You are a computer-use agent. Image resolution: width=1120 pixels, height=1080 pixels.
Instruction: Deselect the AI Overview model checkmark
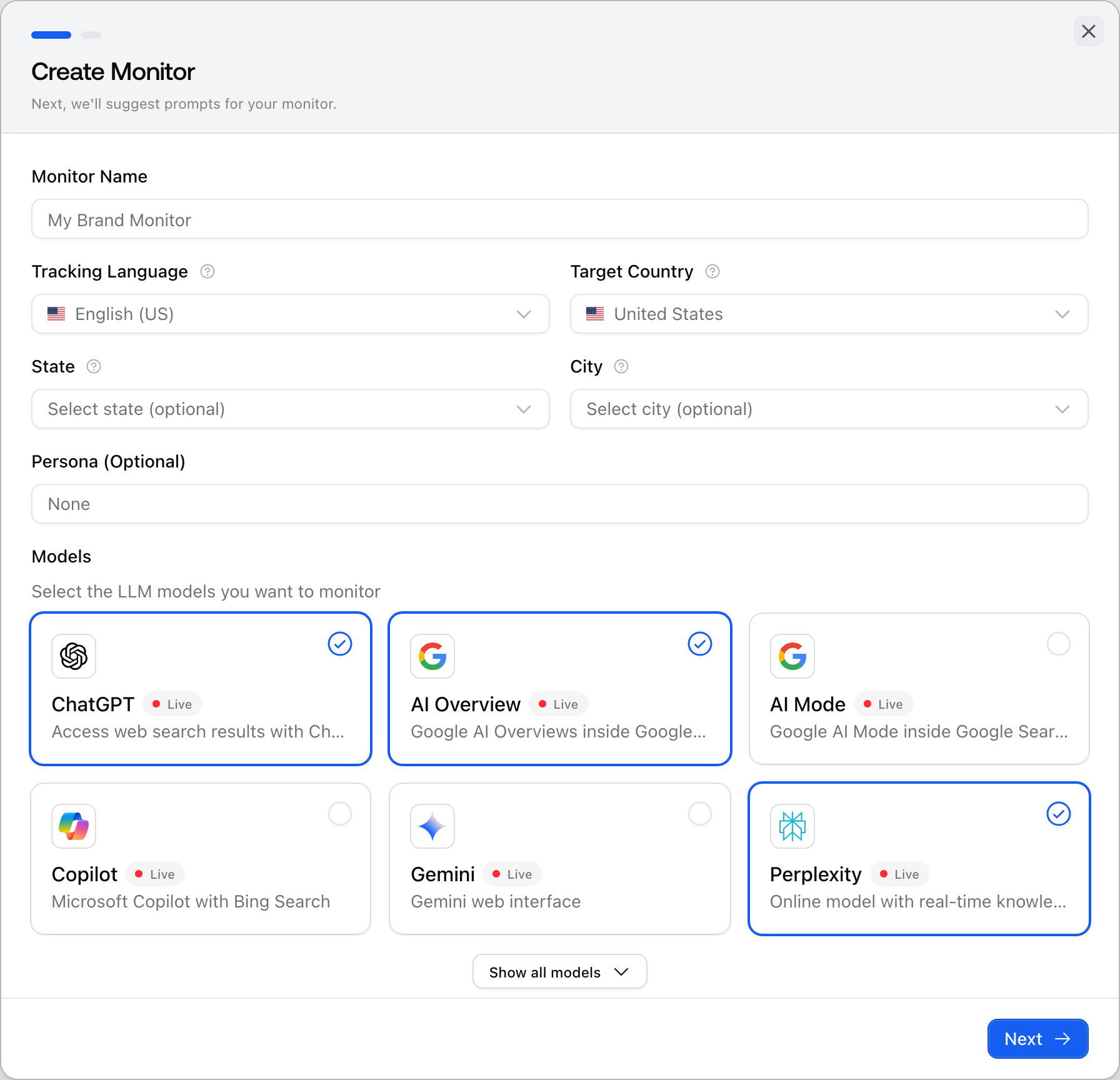(700, 644)
